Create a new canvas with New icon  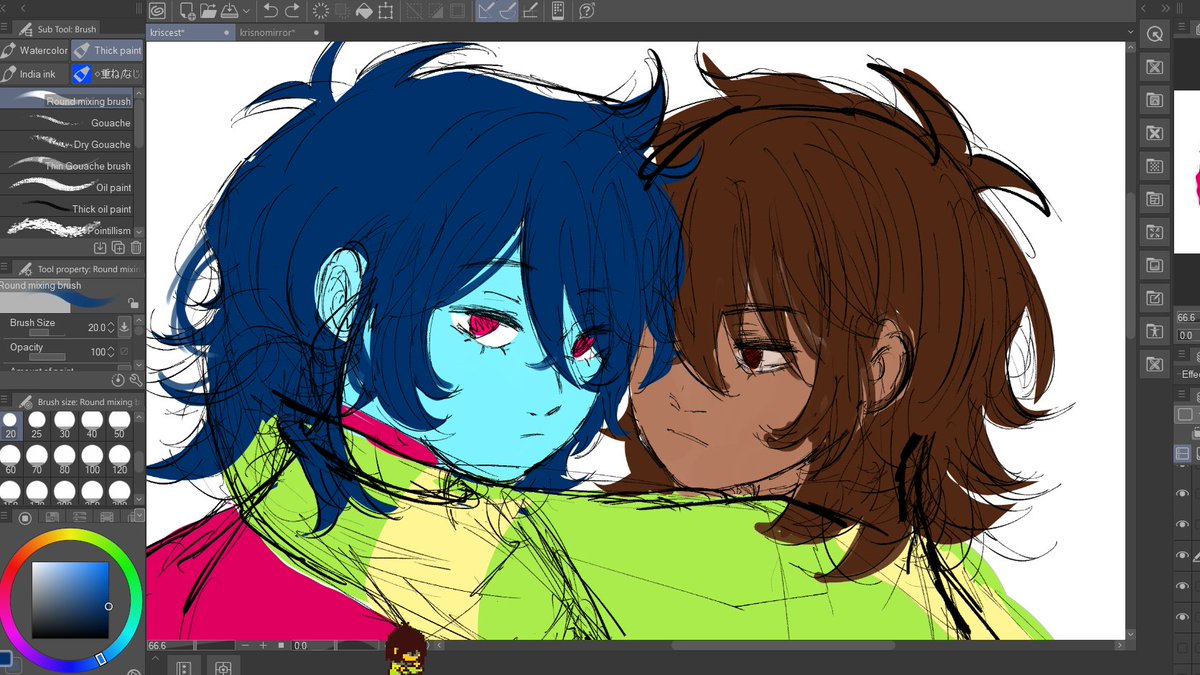click(186, 11)
